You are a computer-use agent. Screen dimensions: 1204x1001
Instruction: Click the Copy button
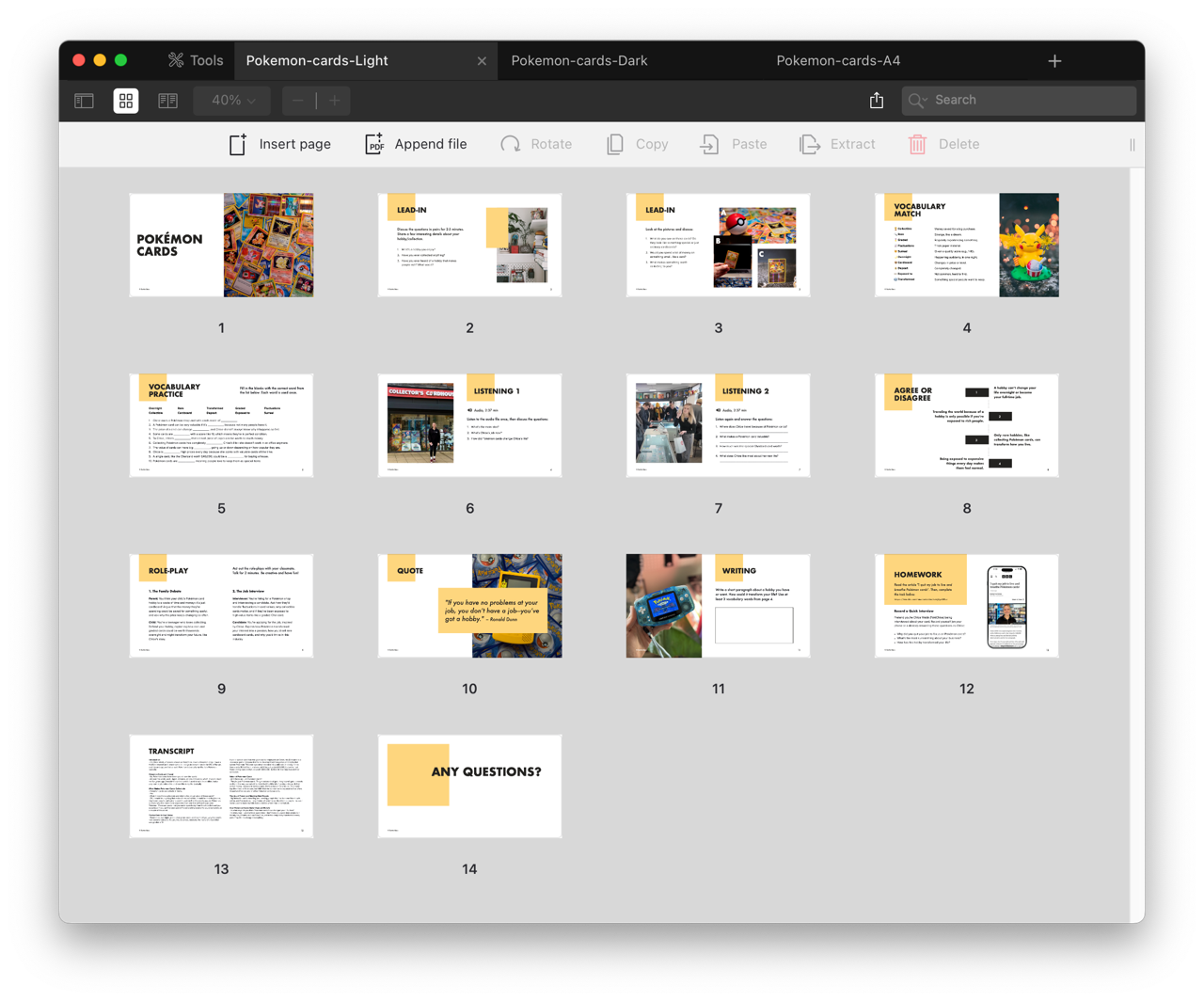point(638,144)
